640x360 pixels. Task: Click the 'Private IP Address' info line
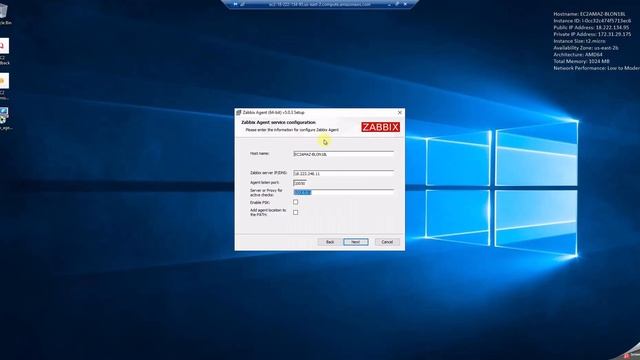592,34
